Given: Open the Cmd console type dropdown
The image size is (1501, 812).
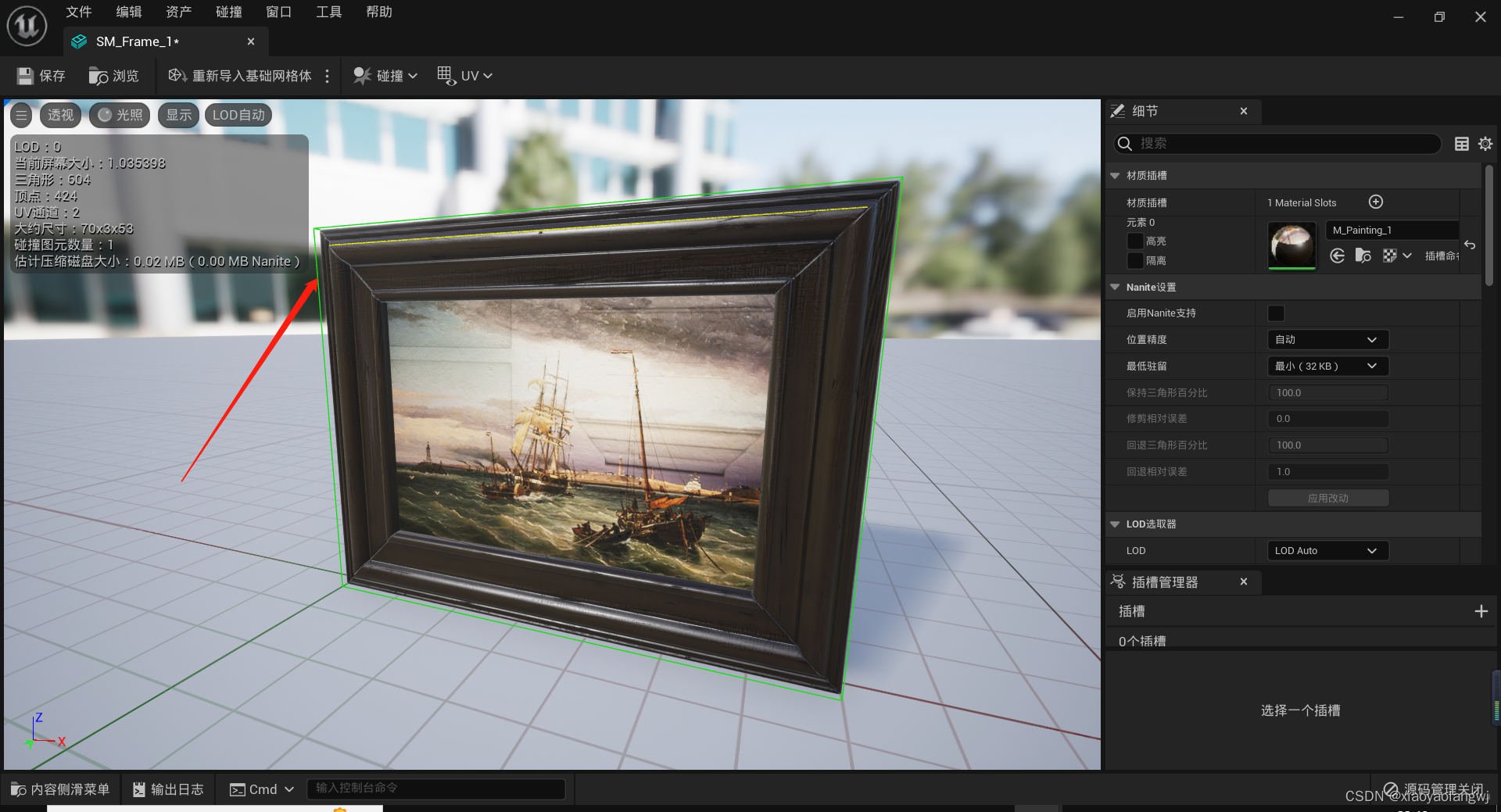Looking at the screenshot, I should (x=262, y=789).
